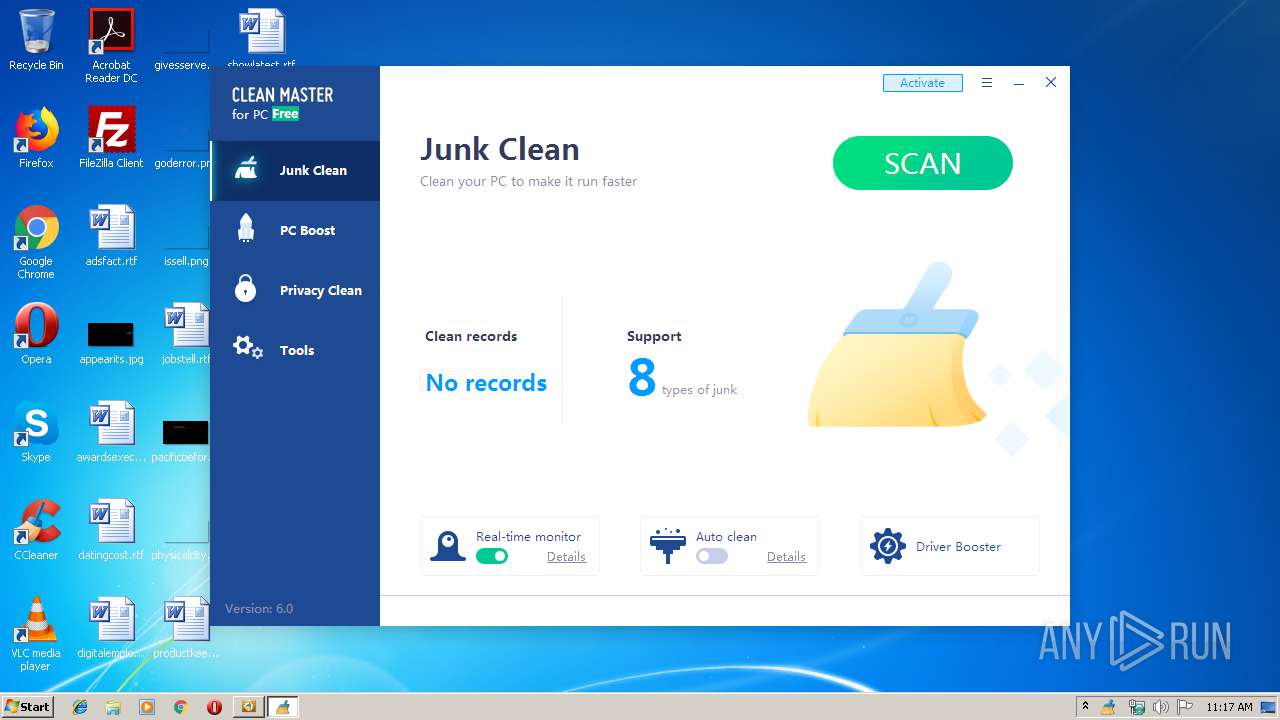Open the Windows Start menu

pos(27,707)
